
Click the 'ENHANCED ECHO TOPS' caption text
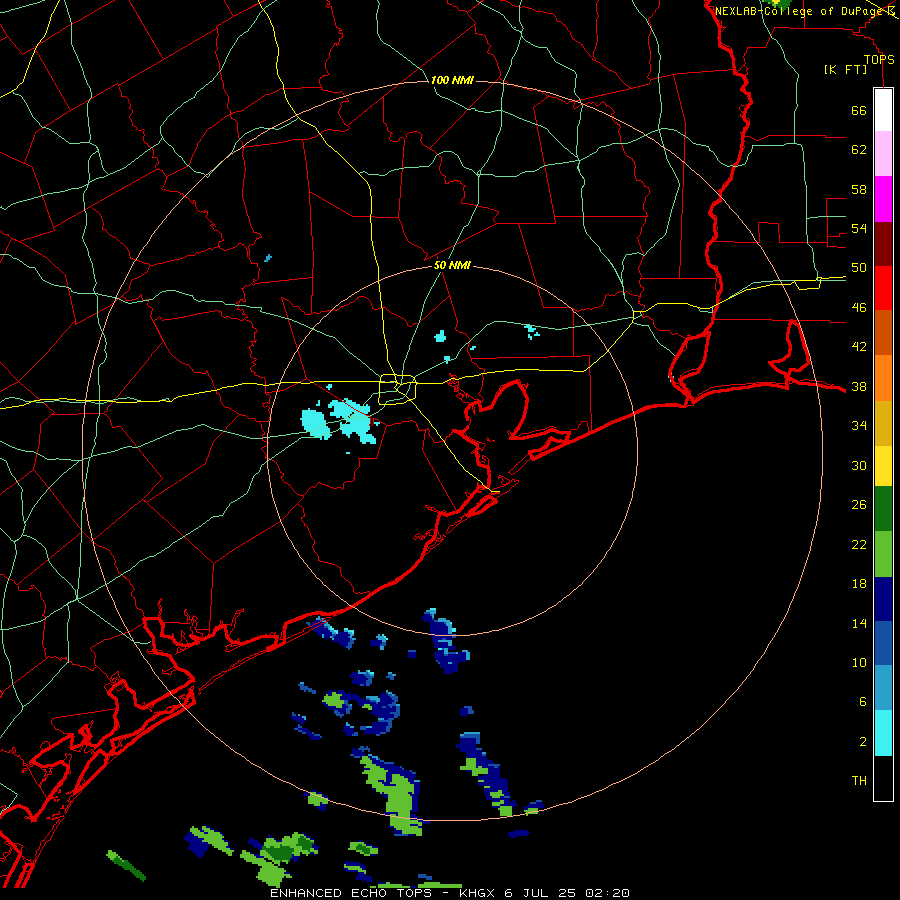pos(351,893)
